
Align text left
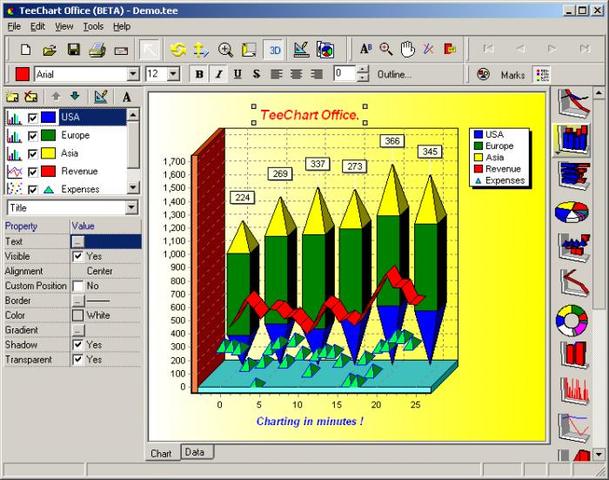[276, 74]
